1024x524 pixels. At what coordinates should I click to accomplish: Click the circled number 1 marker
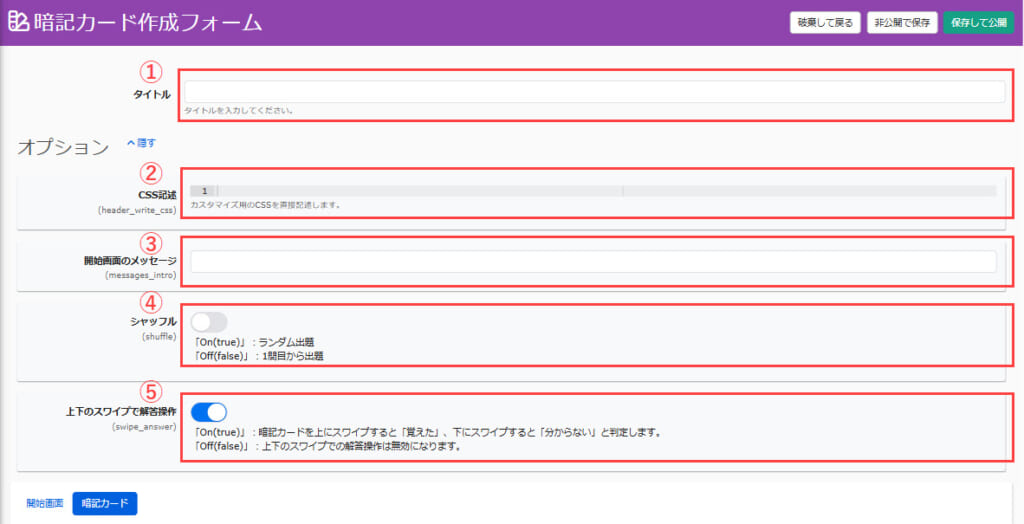[x=149, y=72]
